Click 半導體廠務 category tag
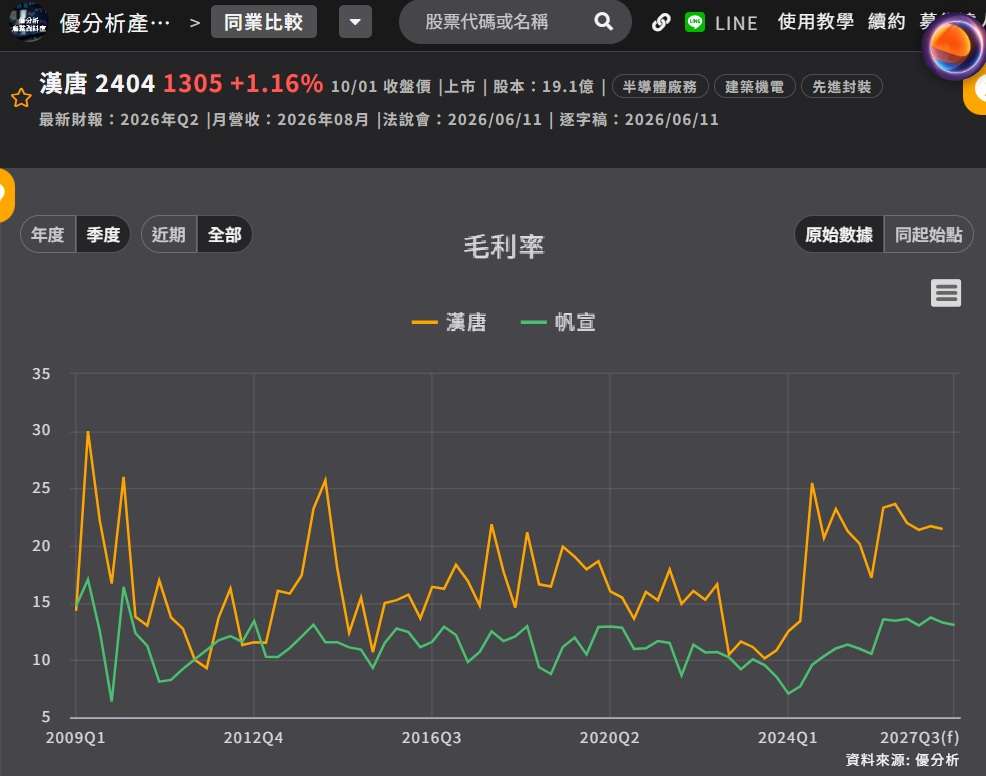Screen dimensions: 986x776 click(x=660, y=87)
